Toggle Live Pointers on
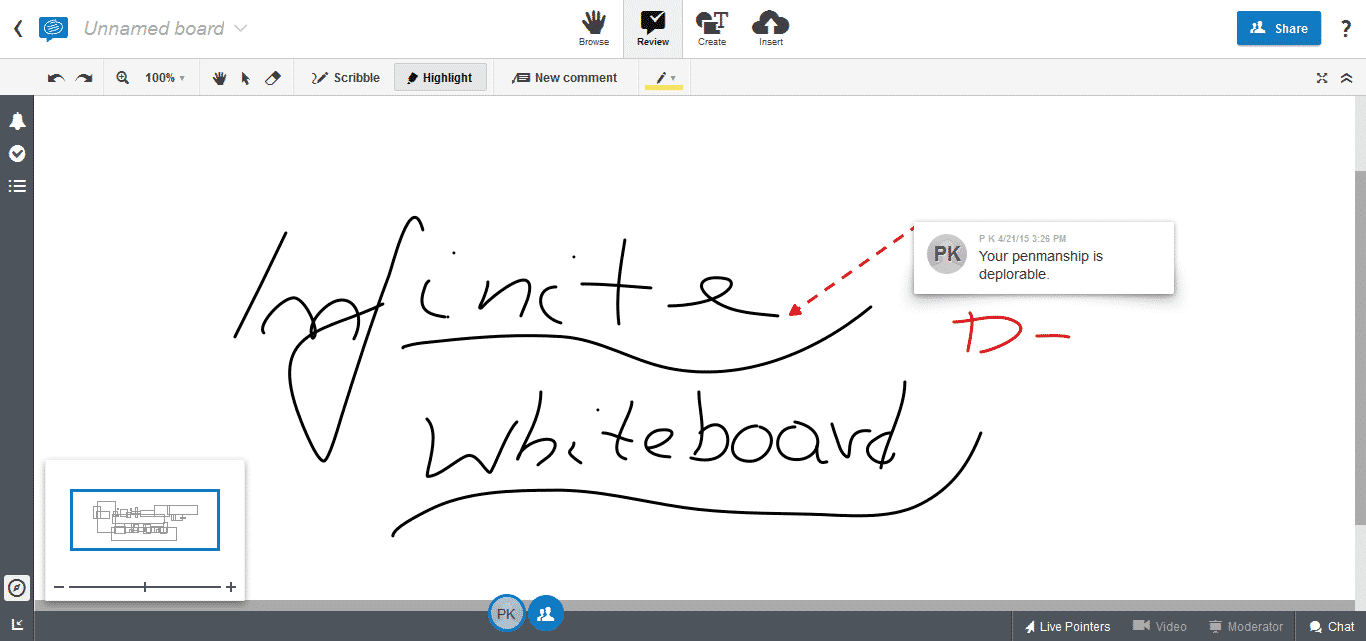This screenshot has height=641, width=1366. (x=1067, y=626)
